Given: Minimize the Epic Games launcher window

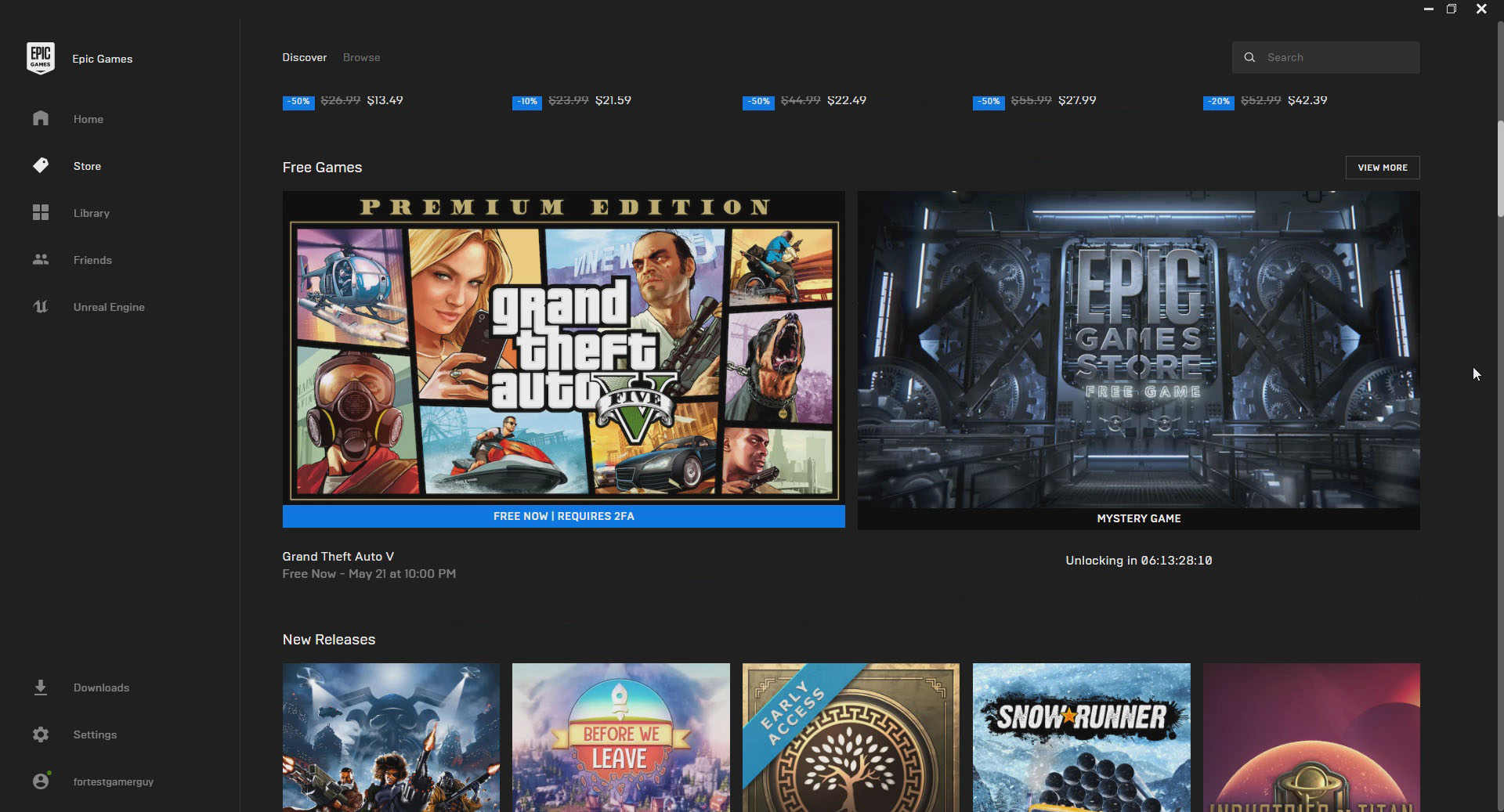Looking at the screenshot, I should [1429, 9].
